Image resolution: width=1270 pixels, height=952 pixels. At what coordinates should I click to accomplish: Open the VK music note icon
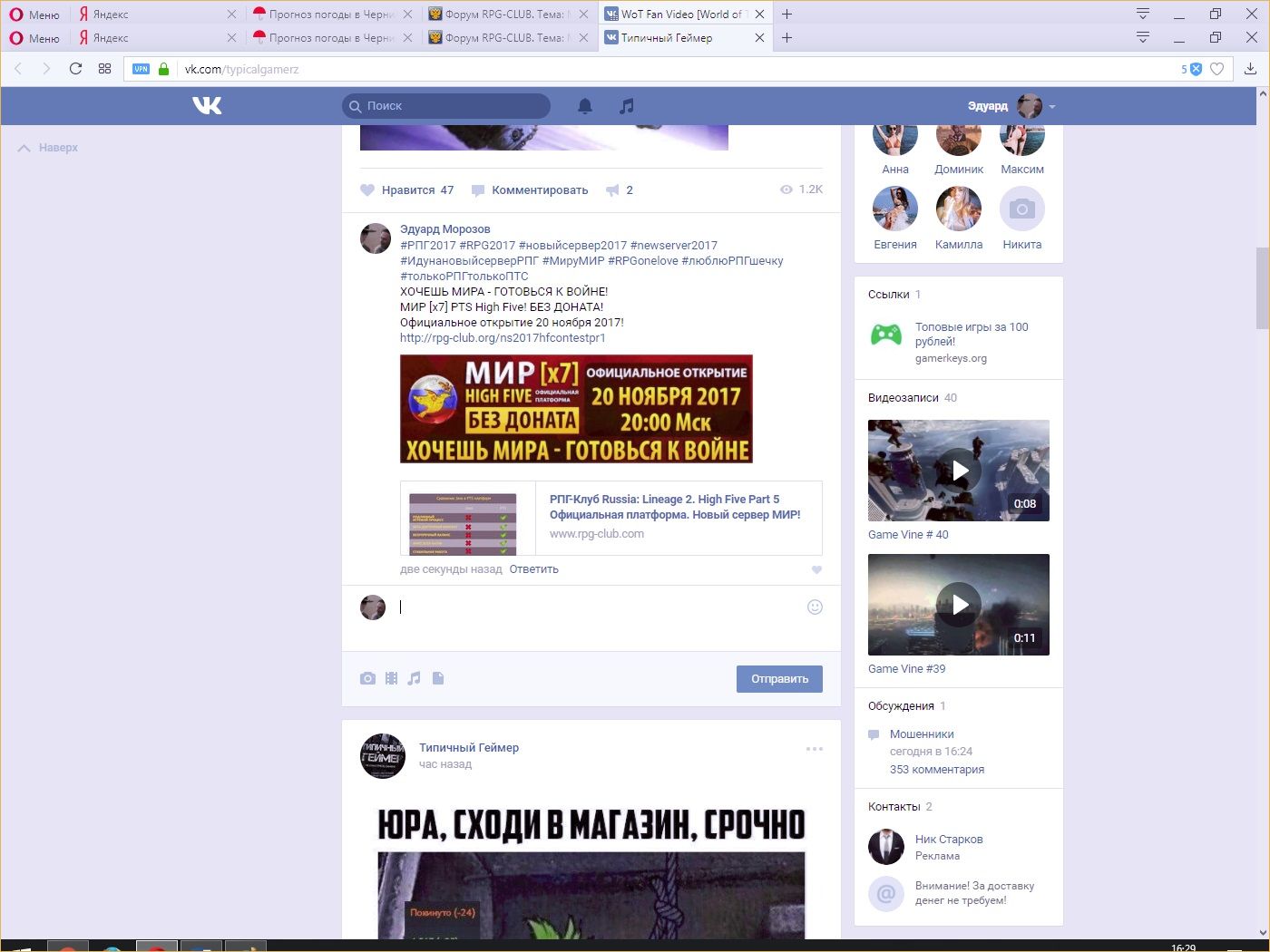click(x=626, y=106)
